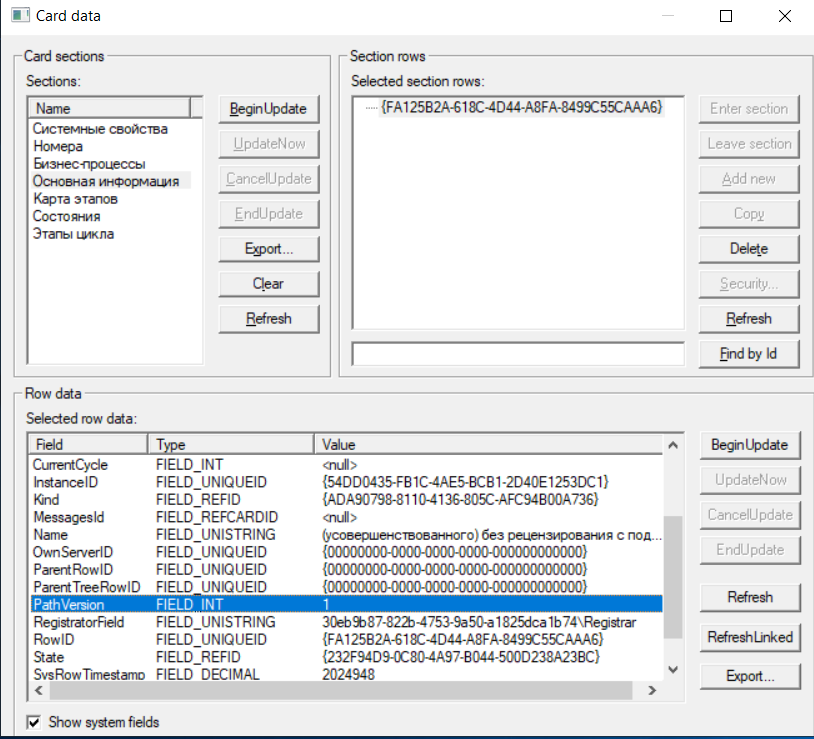The width and height of the screenshot is (814, 739).
Task: Click the Type column header
Action: click(x=230, y=443)
